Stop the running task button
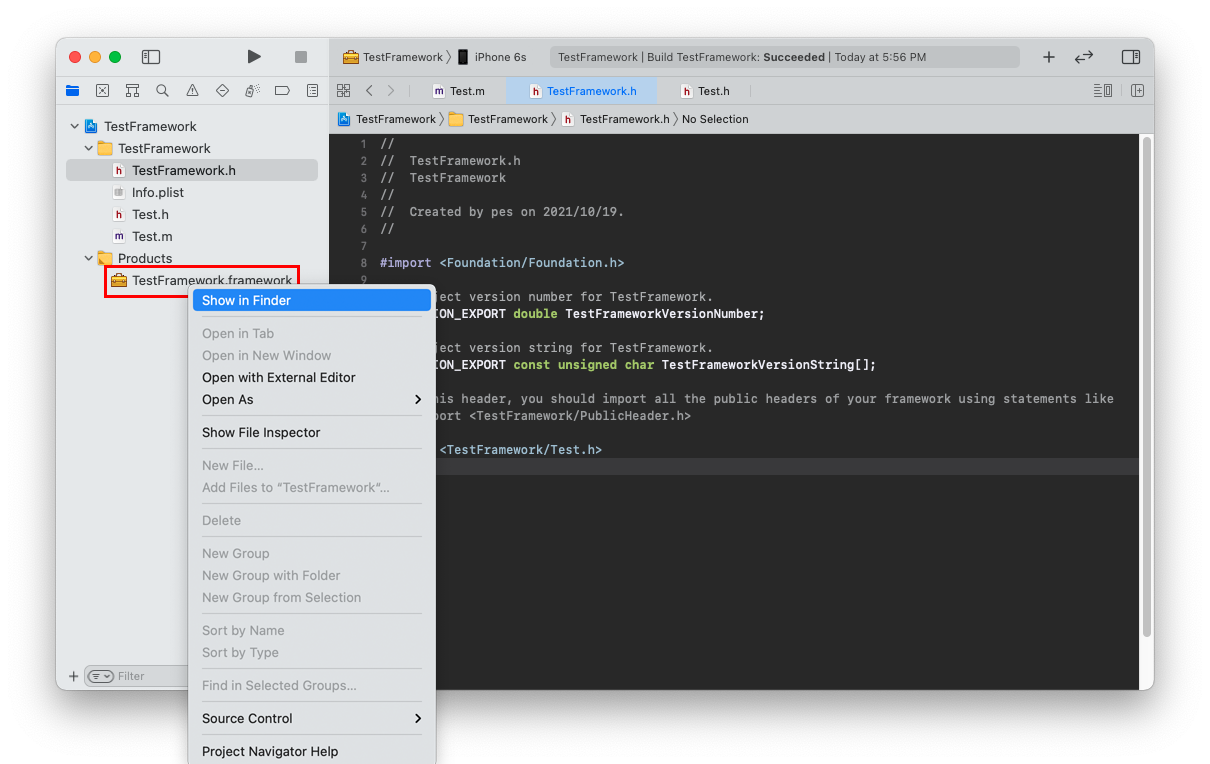1210x764 pixels. click(301, 57)
